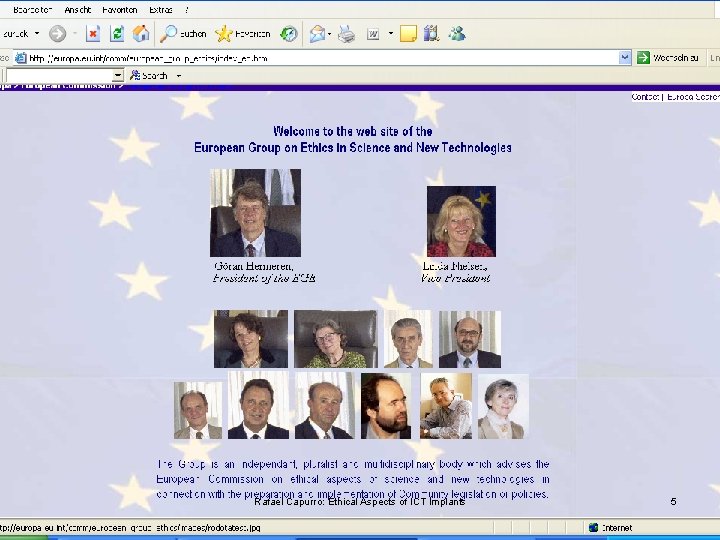Image resolution: width=720 pixels, height=540 pixels.
Task: Refresh the page with green arrows icon
Action: pyautogui.click(x=118, y=34)
